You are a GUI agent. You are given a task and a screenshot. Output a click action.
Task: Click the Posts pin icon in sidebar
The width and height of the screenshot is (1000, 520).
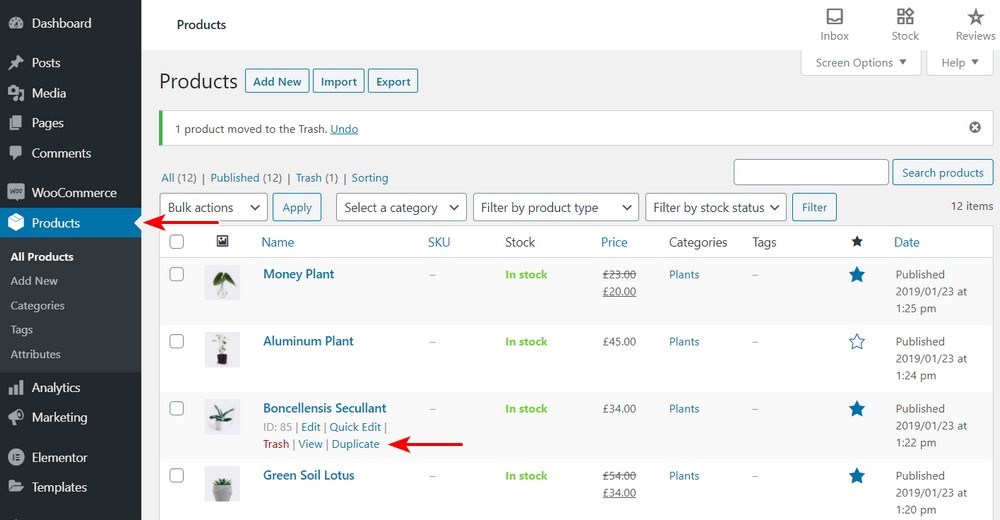tap(16, 63)
